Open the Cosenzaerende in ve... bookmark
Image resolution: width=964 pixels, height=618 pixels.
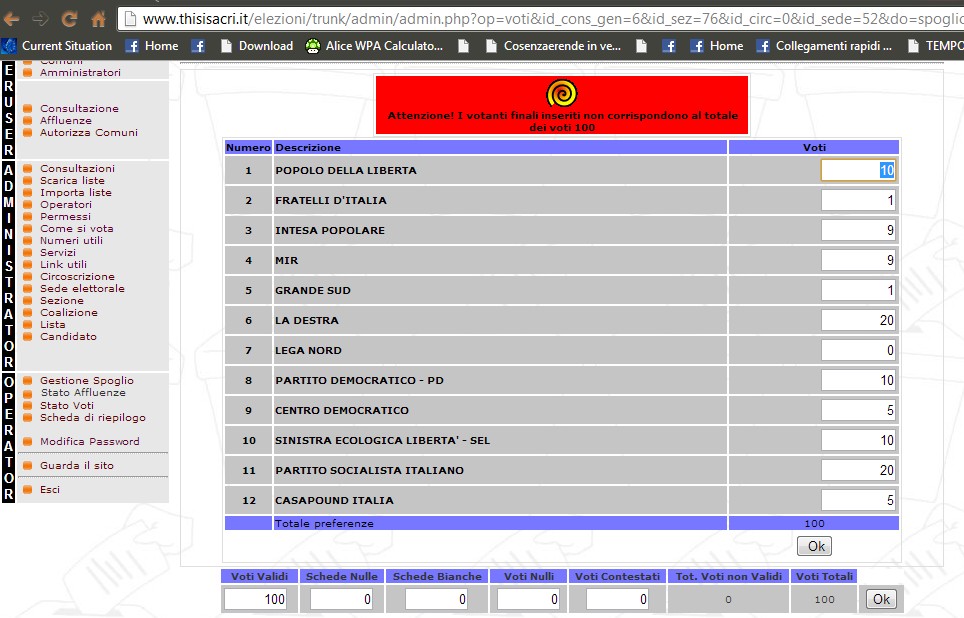tap(553, 46)
